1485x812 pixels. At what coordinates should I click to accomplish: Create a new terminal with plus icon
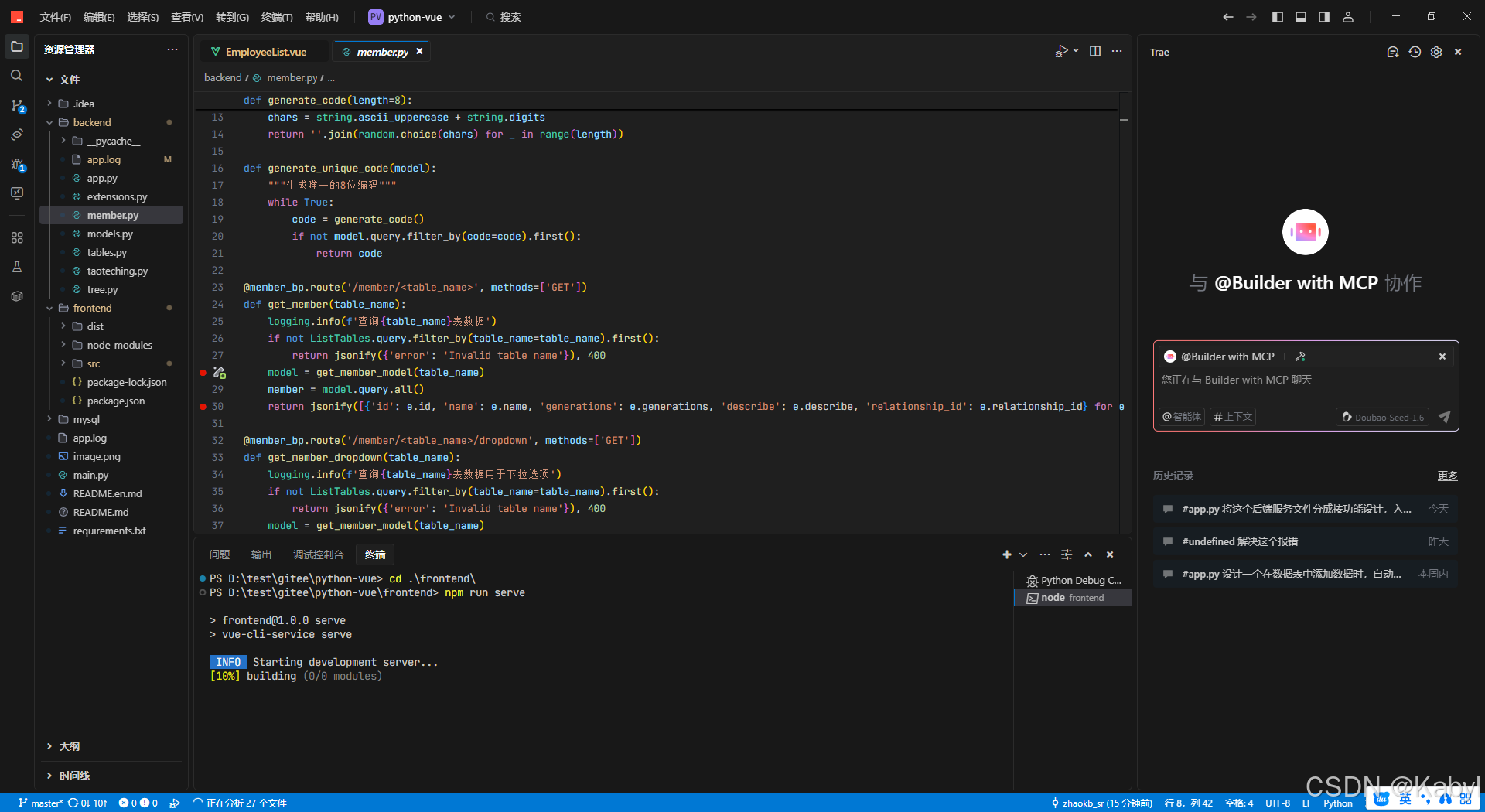[x=1006, y=554]
